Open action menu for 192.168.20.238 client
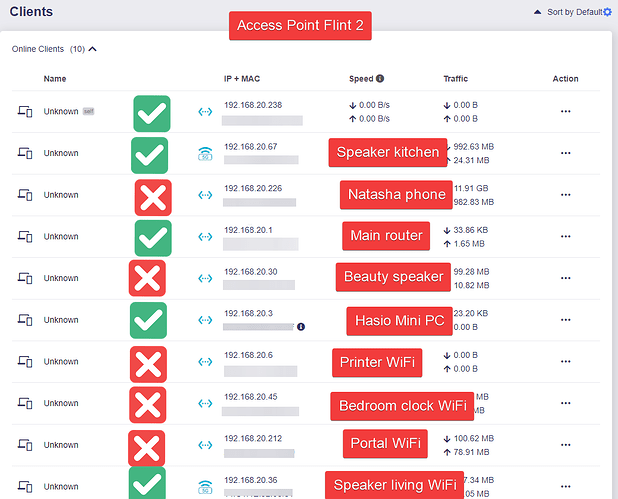The width and height of the screenshot is (618, 499). tap(565, 112)
